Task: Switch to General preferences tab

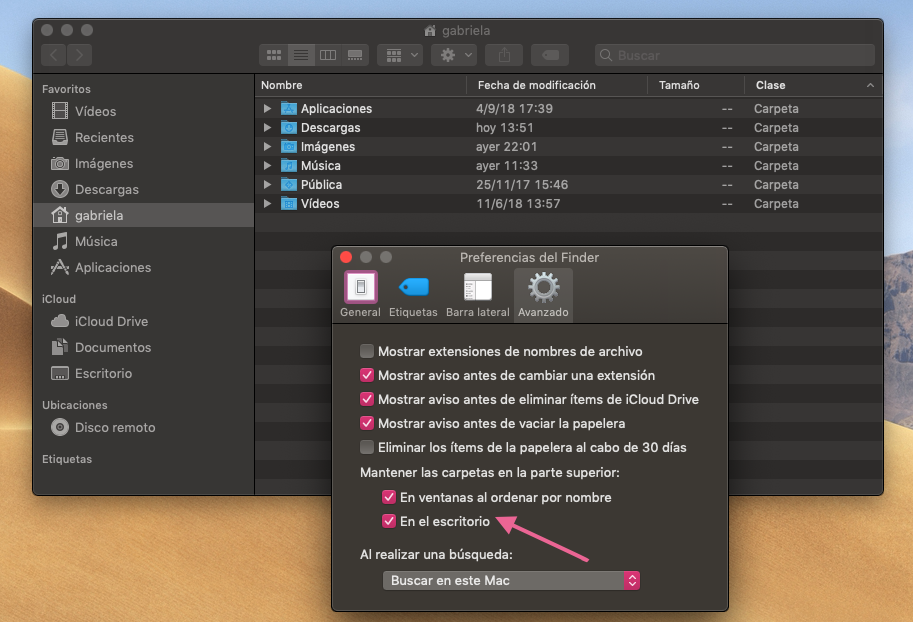Action: (x=360, y=295)
